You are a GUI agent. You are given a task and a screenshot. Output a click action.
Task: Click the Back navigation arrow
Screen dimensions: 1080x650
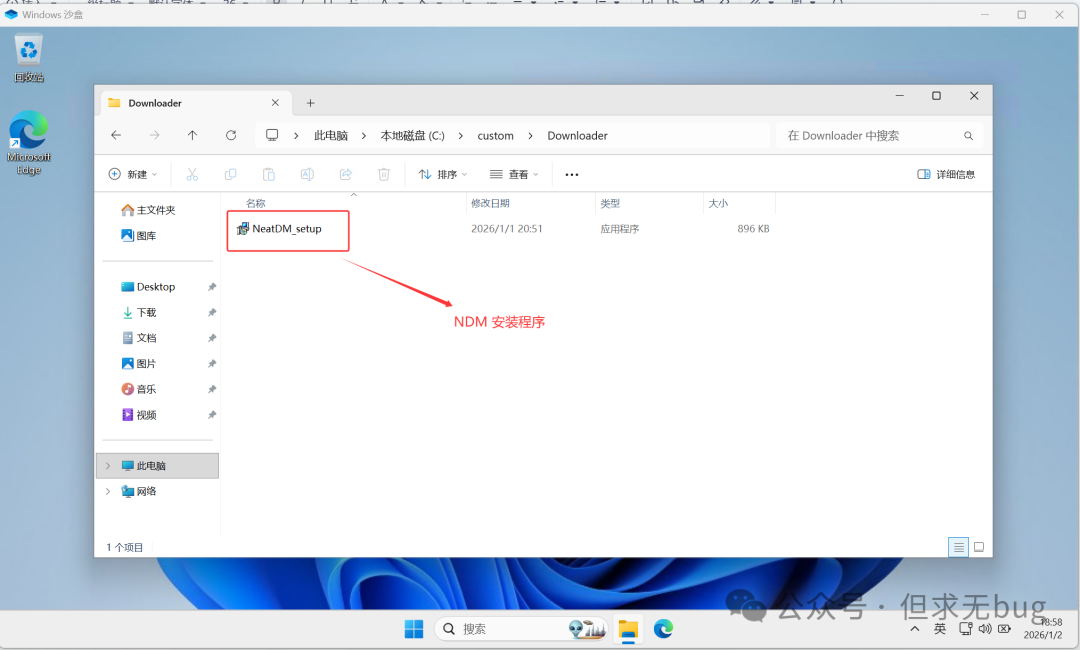point(116,135)
